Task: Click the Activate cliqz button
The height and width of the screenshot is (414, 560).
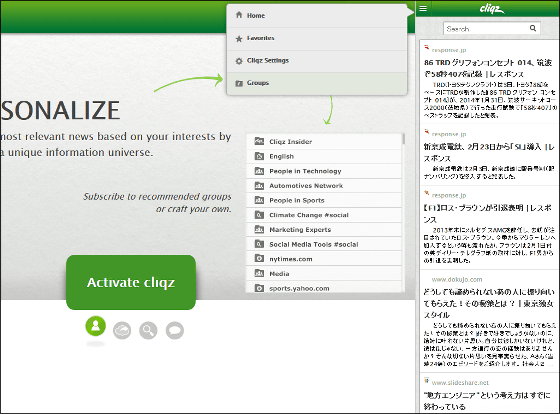Action: point(131,282)
